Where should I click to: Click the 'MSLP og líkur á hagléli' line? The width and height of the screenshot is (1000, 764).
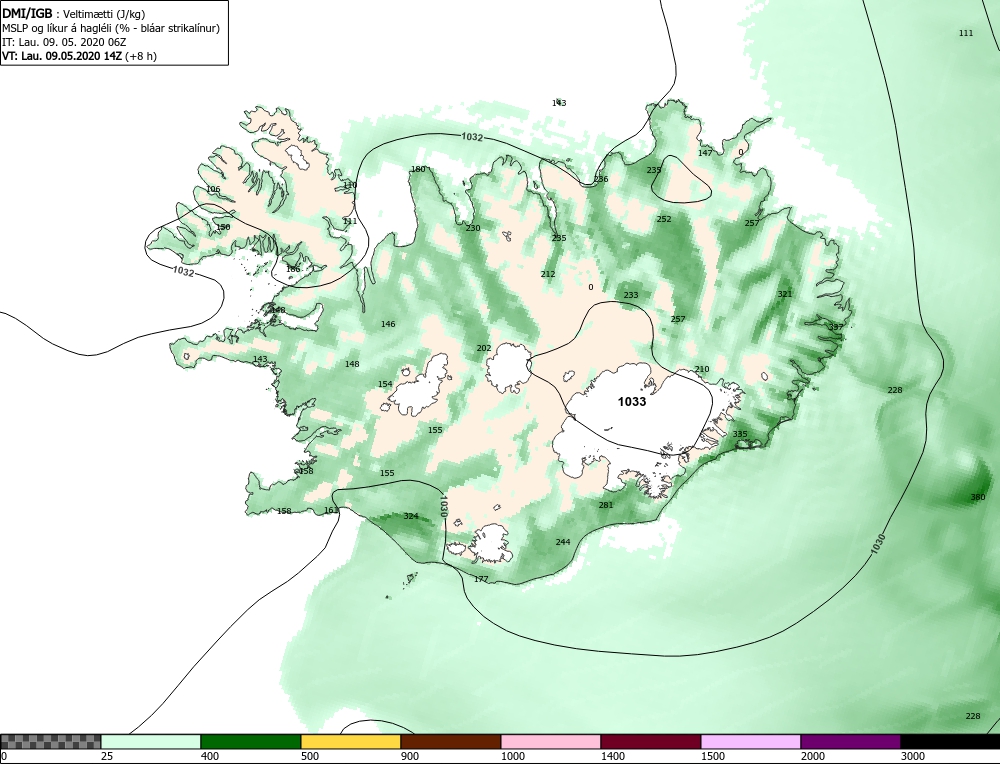111,28
